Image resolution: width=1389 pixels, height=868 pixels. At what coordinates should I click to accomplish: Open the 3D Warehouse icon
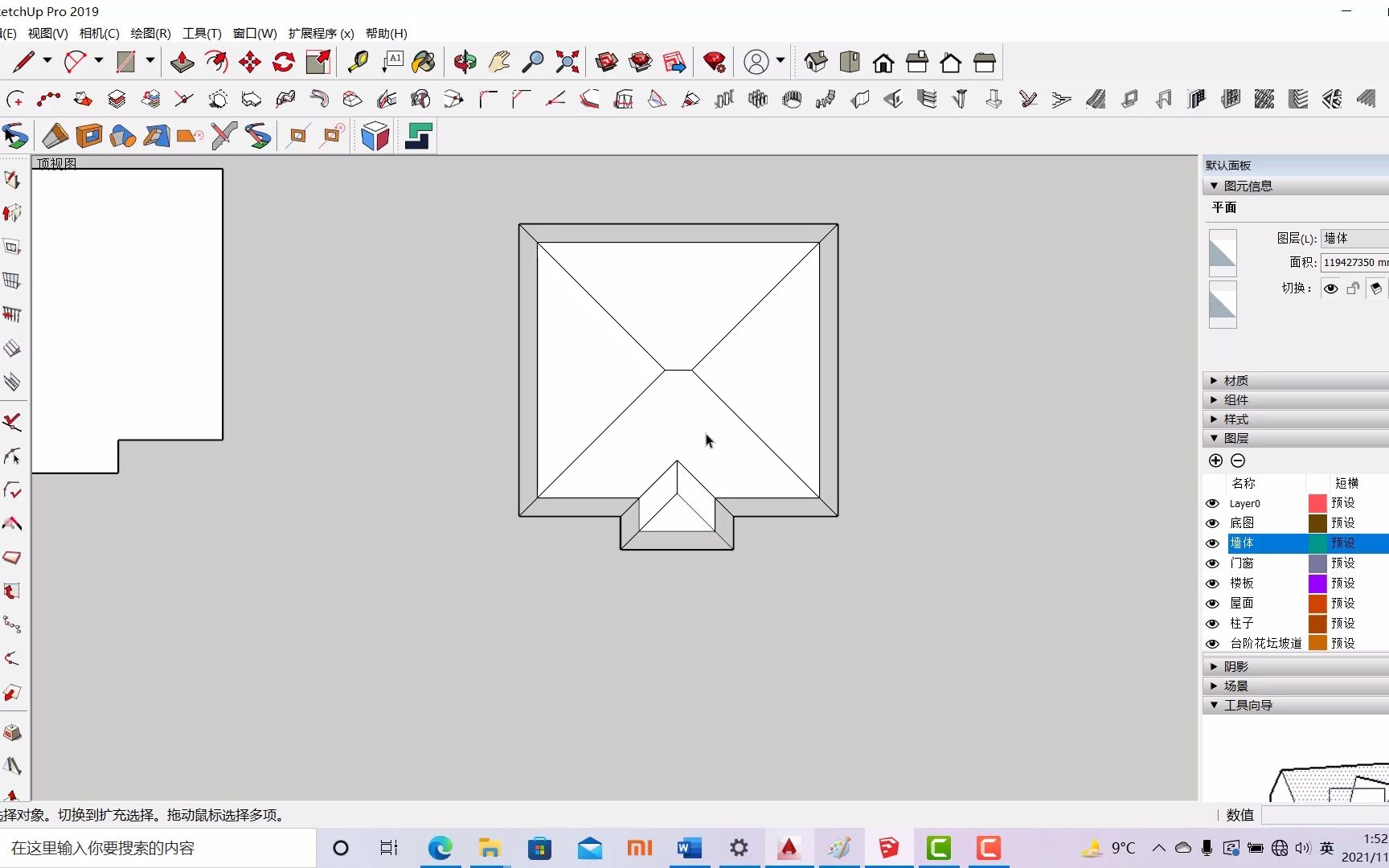pyautogui.click(x=607, y=62)
